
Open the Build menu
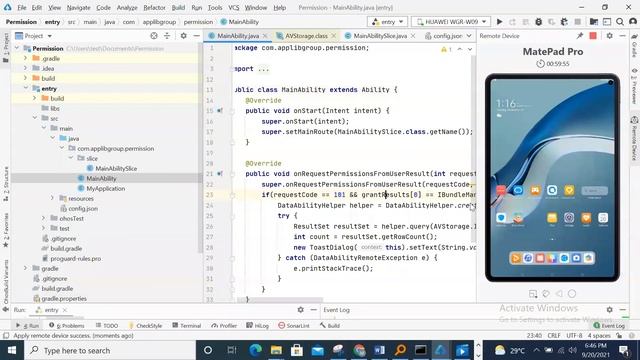coord(178,7)
